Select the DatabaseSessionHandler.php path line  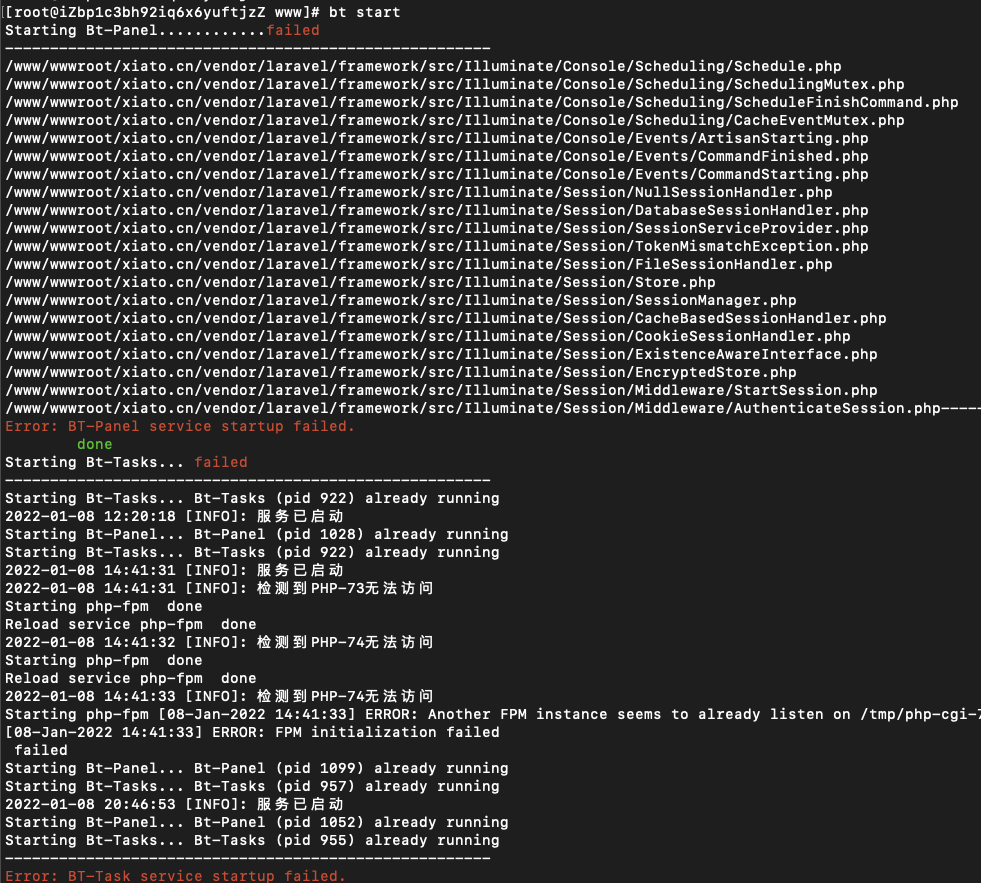pyautogui.click(x=437, y=211)
